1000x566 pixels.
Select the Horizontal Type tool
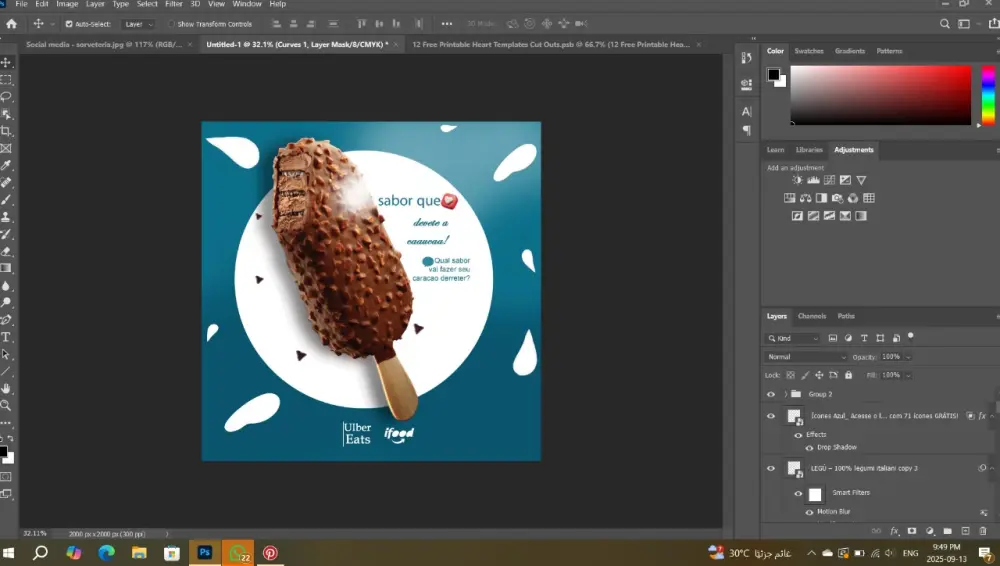(6, 337)
